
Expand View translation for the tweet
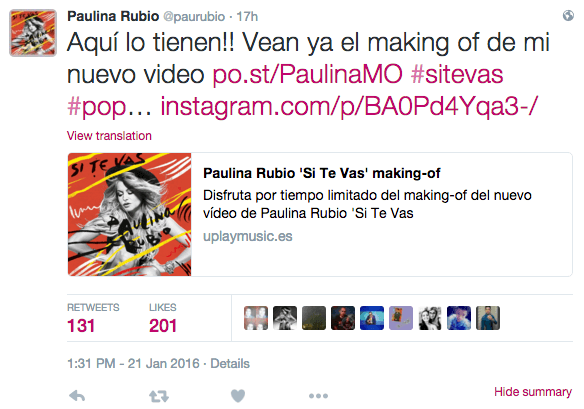(109, 136)
